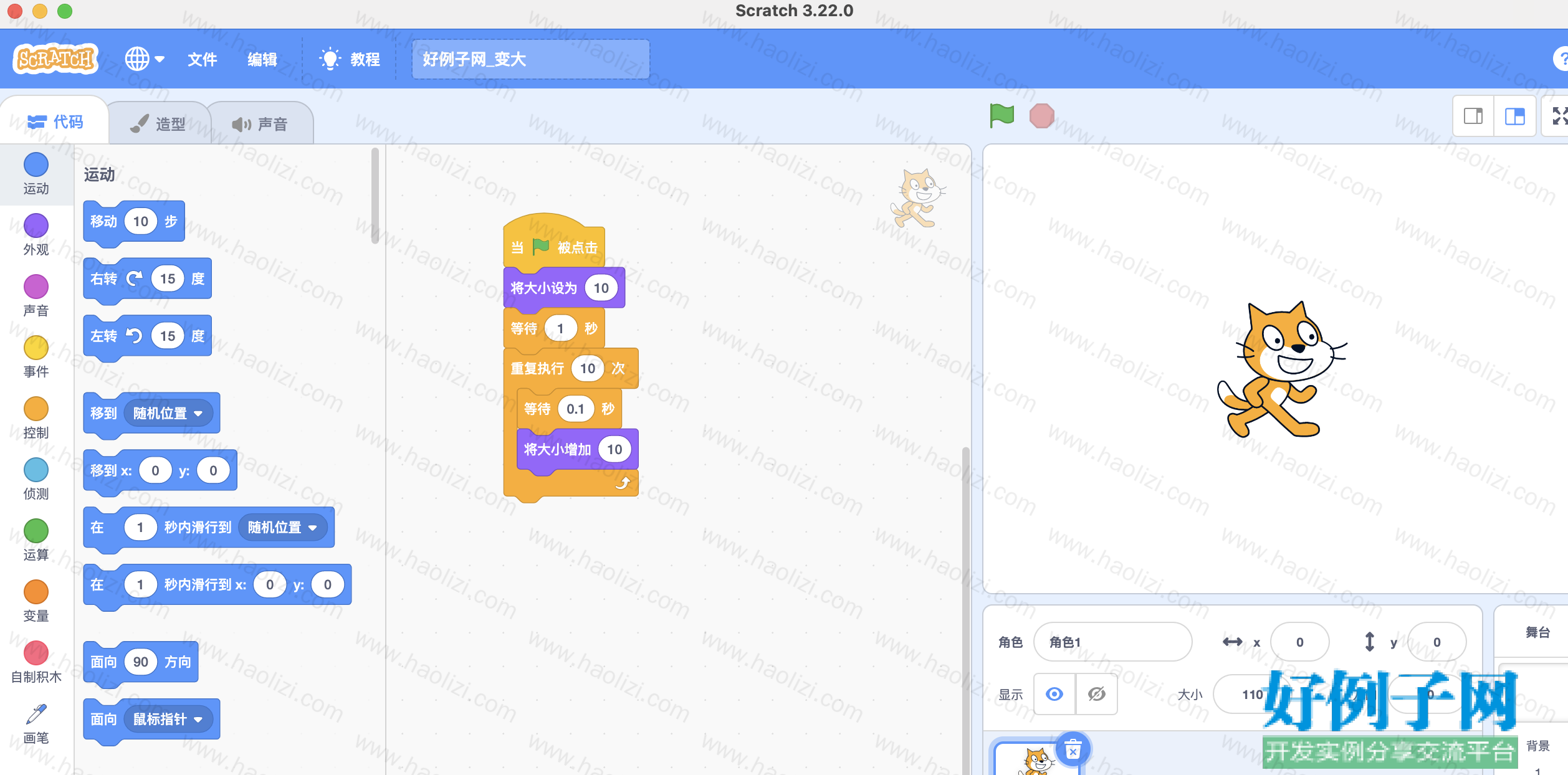The height and width of the screenshot is (775, 1568).
Task: Click the macOS yellow minimize button
Action: point(39,11)
